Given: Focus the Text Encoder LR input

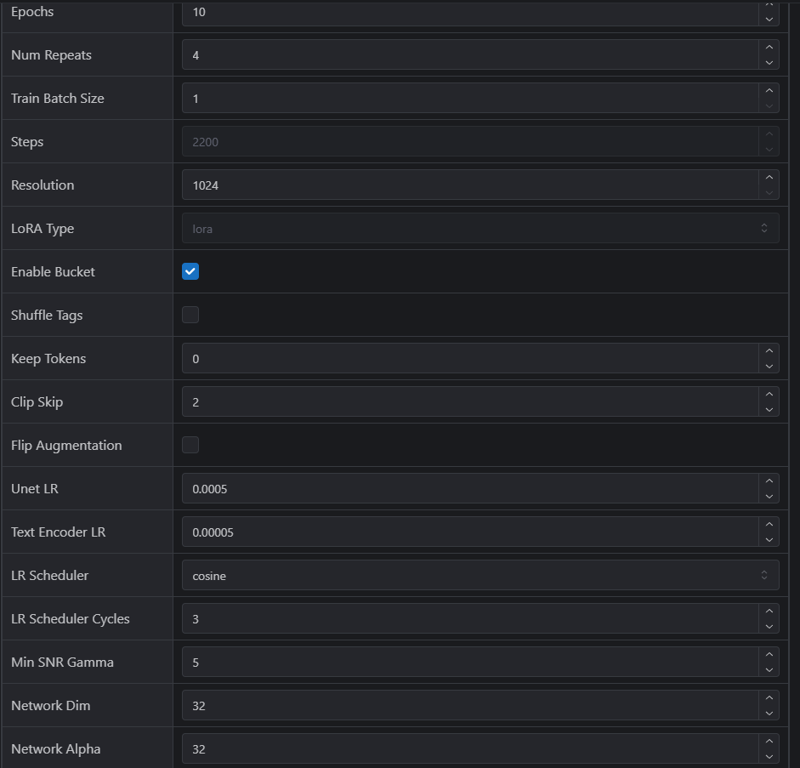Looking at the screenshot, I should [470, 532].
